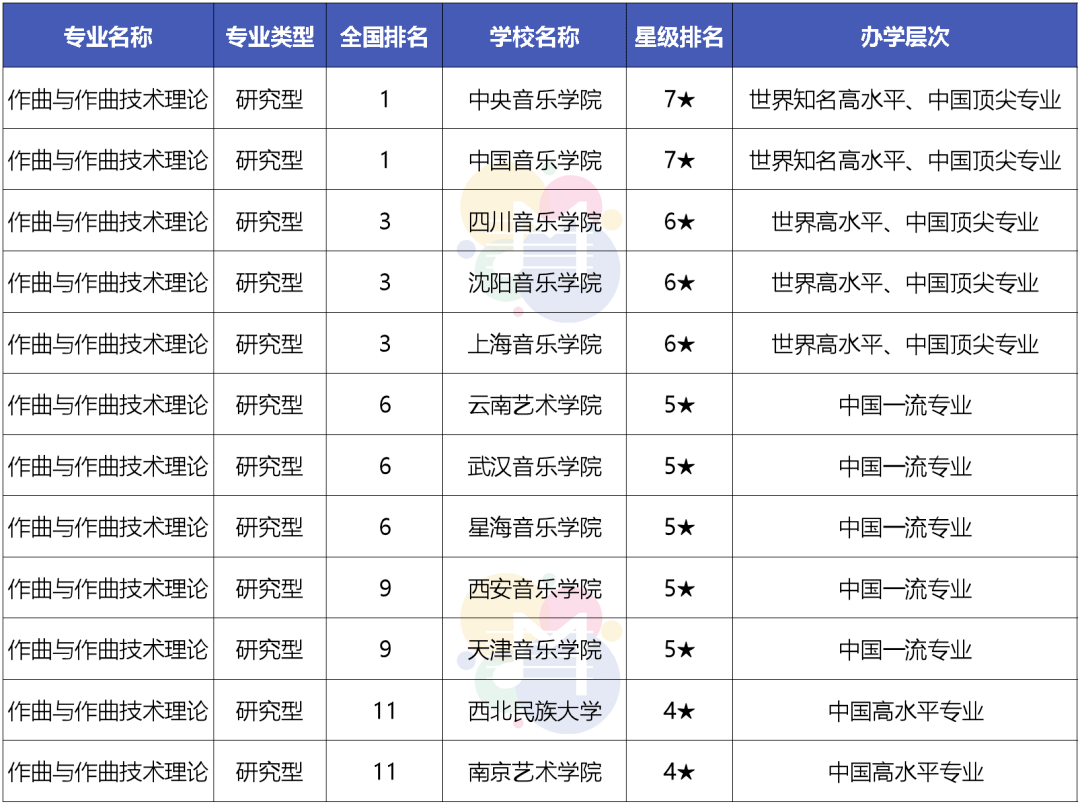Click the 办学层次 column header

pyautogui.click(x=905, y=37)
